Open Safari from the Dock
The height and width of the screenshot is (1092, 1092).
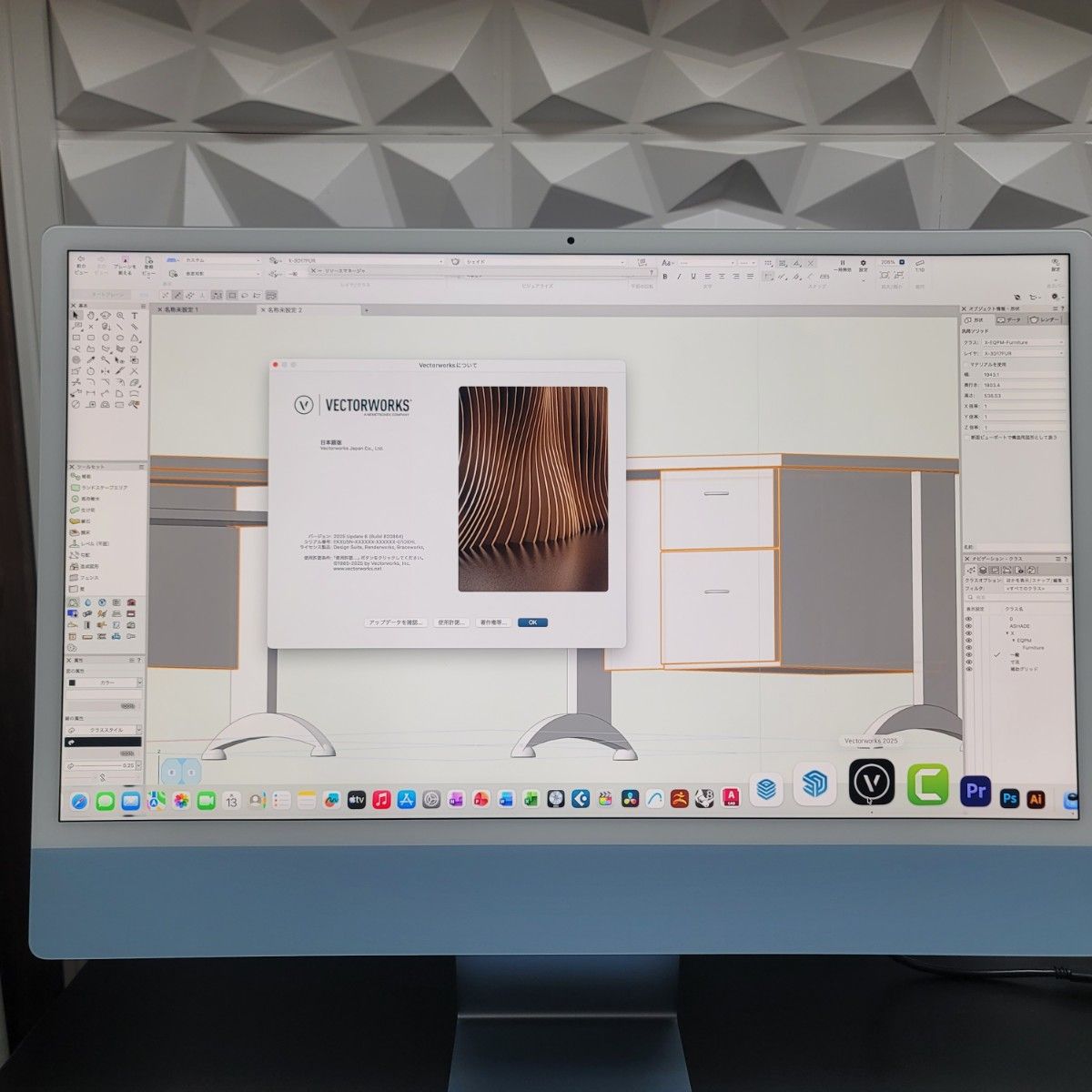pyautogui.click(x=80, y=801)
